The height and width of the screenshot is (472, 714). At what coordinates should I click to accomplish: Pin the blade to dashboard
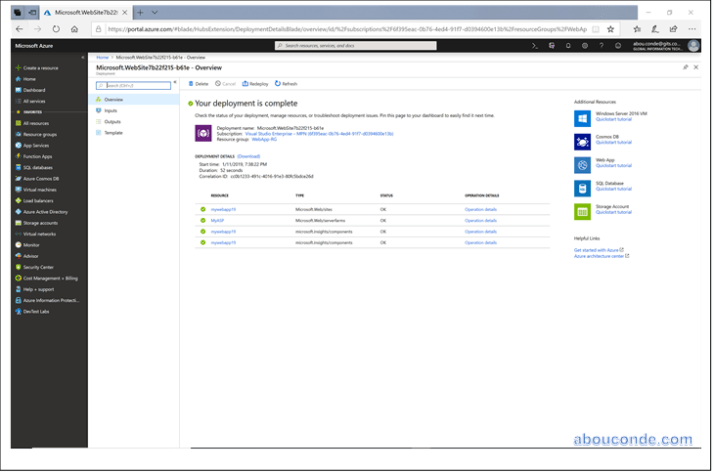pos(685,67)
